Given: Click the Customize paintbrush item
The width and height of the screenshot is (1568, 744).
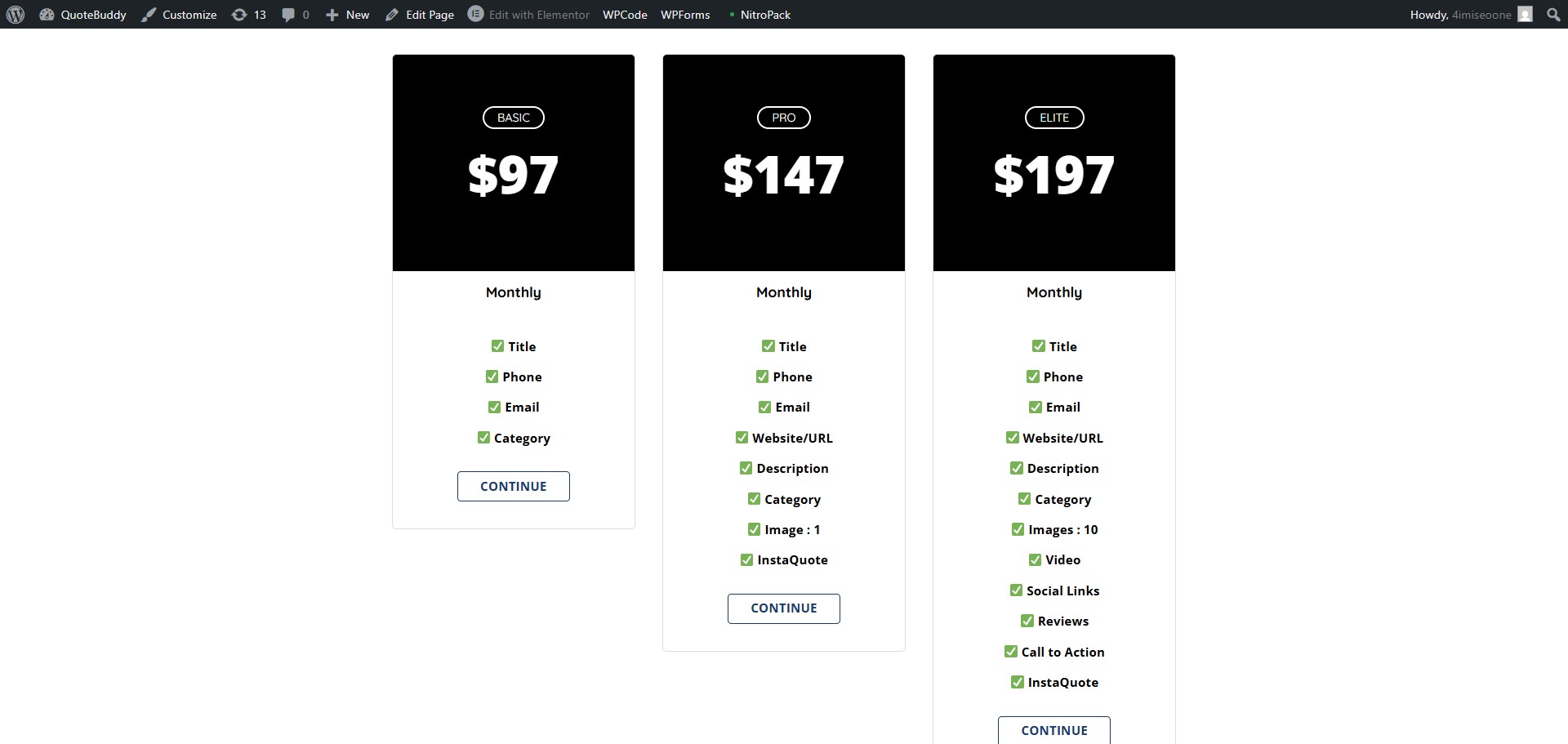Looking at the screenshot, I should point(179,15).
